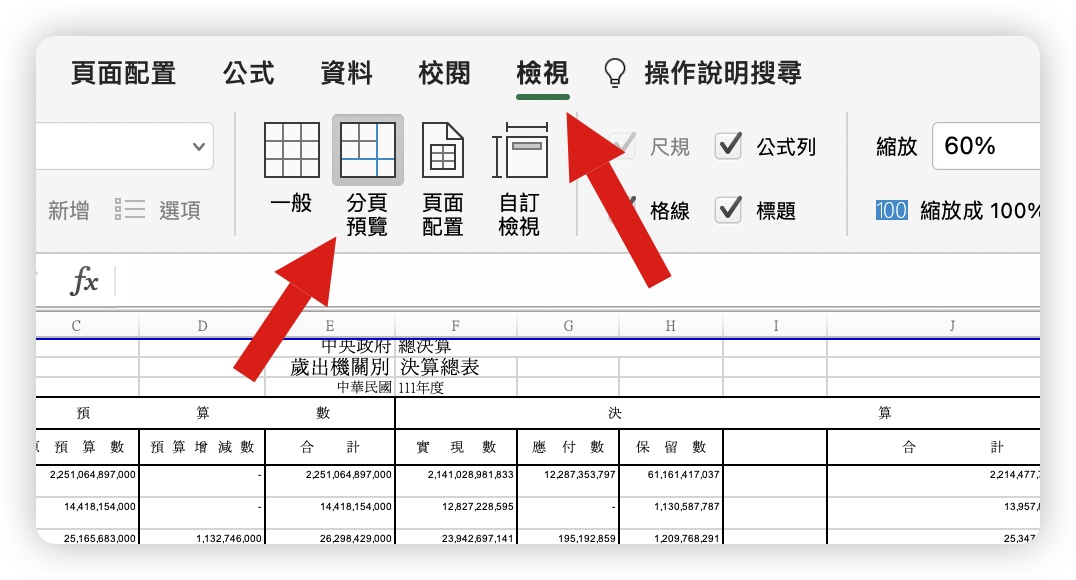1076x580 pixels.
Task: Open the 公式 ribbon tab
Action: 248,73
